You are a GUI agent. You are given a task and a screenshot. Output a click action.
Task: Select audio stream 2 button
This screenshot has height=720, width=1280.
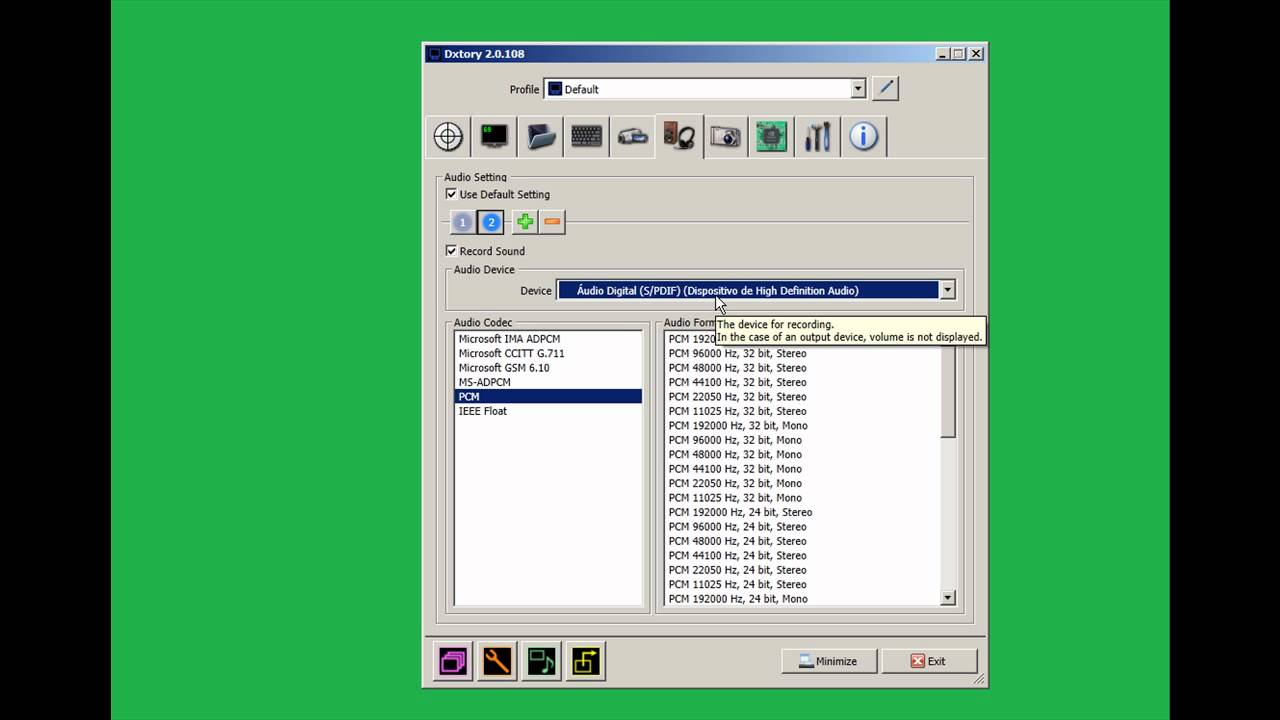click(x=491, y=222)
